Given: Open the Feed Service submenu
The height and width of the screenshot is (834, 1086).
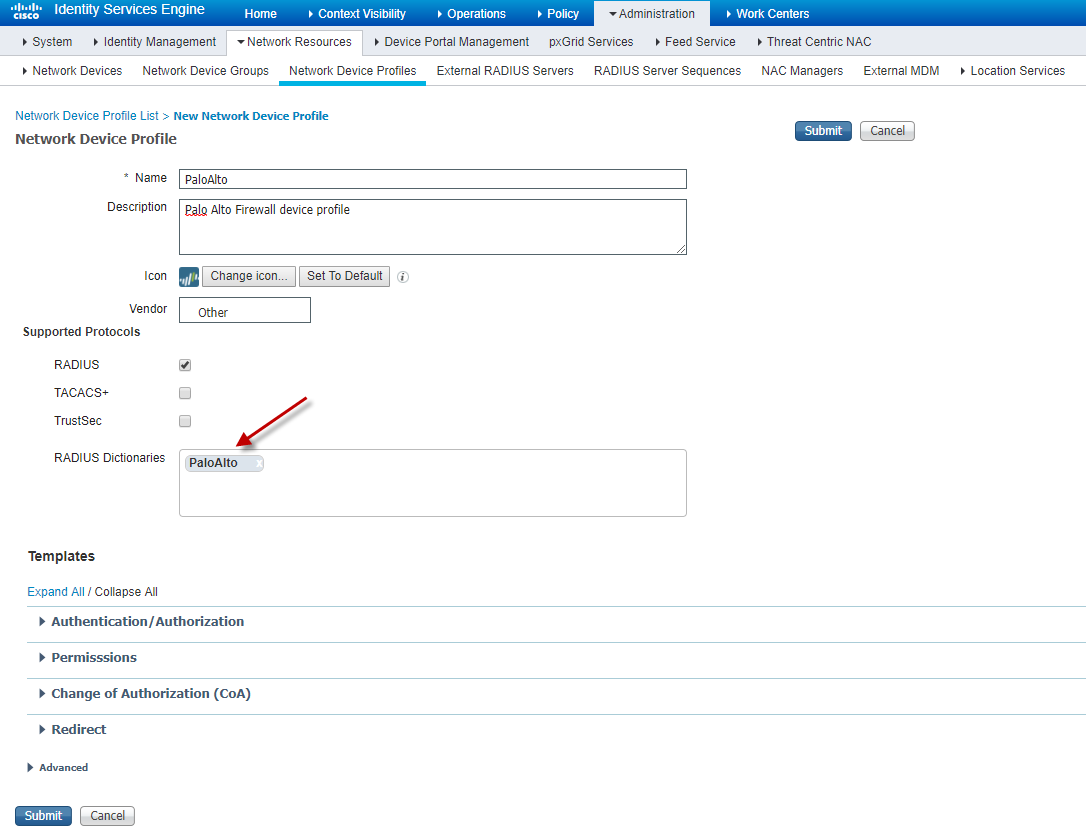Looking at the screenshot, I should [x=695, y=42].
